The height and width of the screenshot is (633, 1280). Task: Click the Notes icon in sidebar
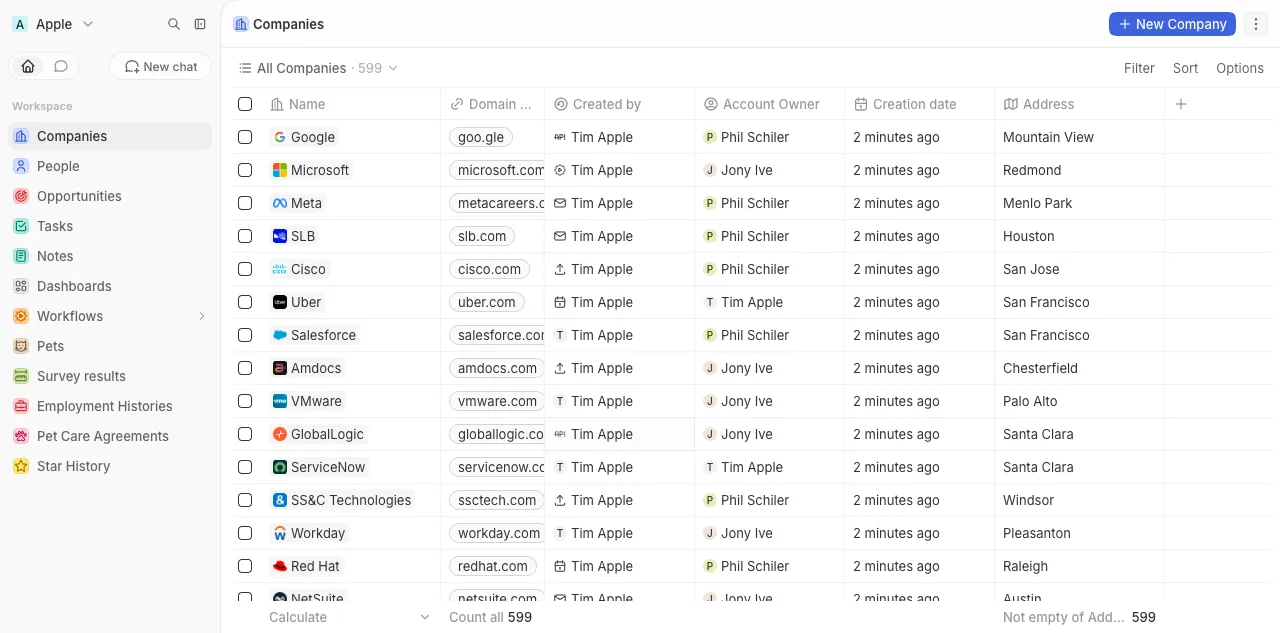tap(21, 256)
